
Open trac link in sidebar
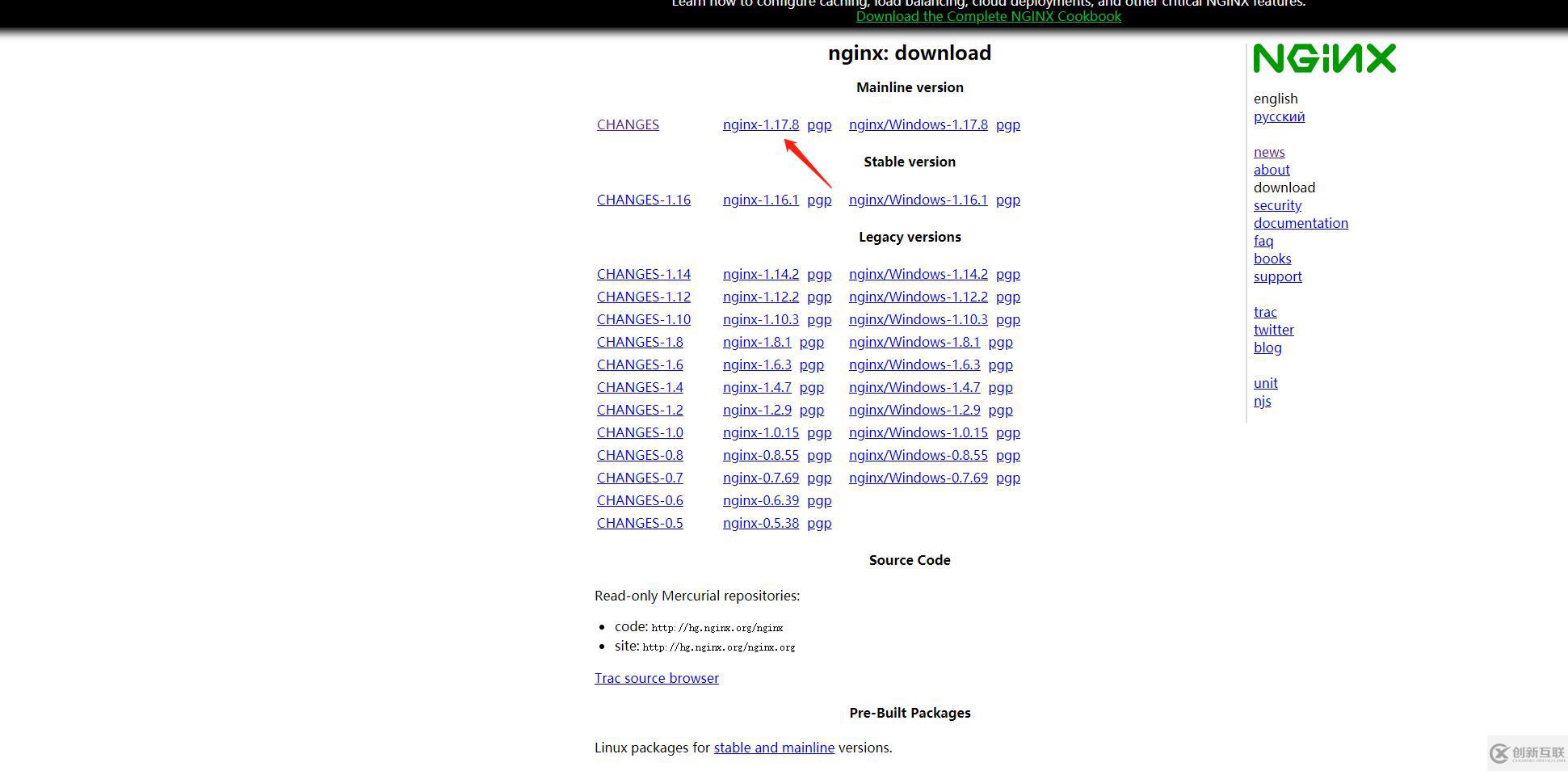[x=1265, y=312]
